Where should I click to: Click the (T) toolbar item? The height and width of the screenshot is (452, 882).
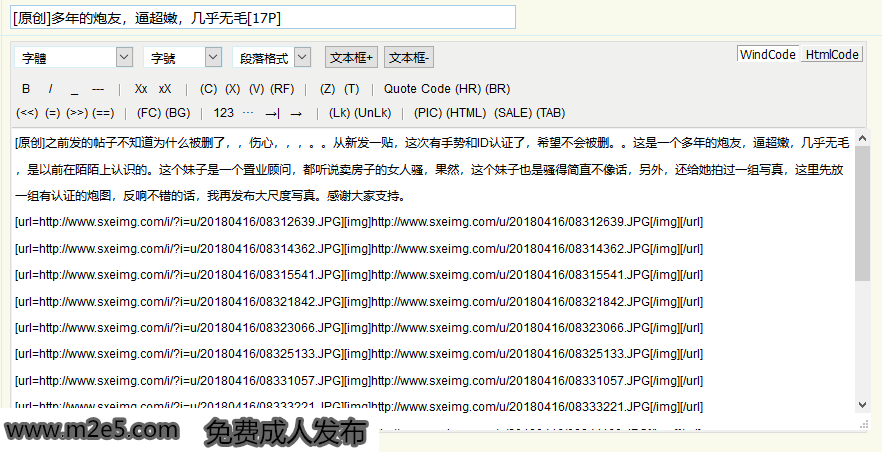click(352, 89)
